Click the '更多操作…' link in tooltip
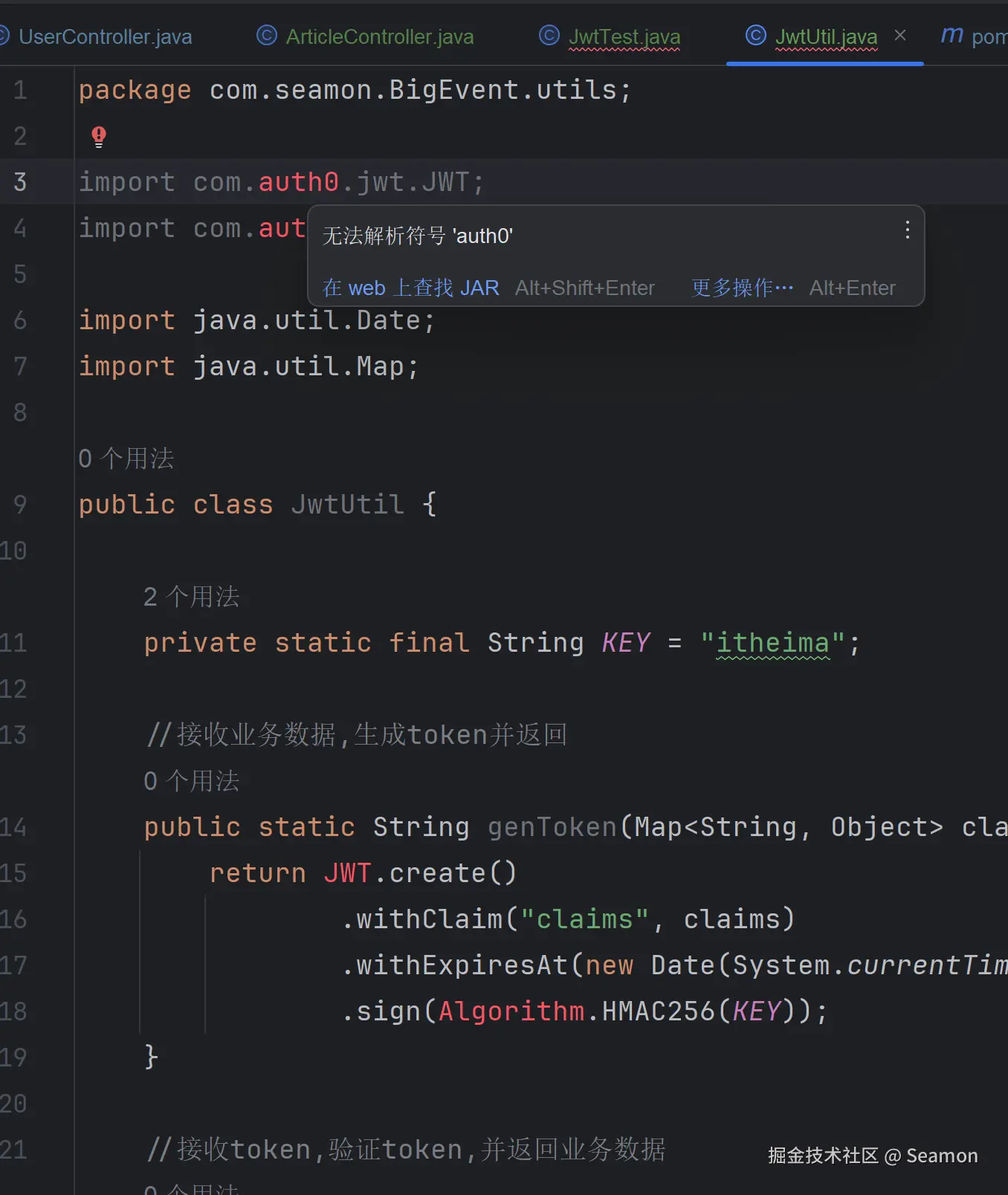 [743, 288]
